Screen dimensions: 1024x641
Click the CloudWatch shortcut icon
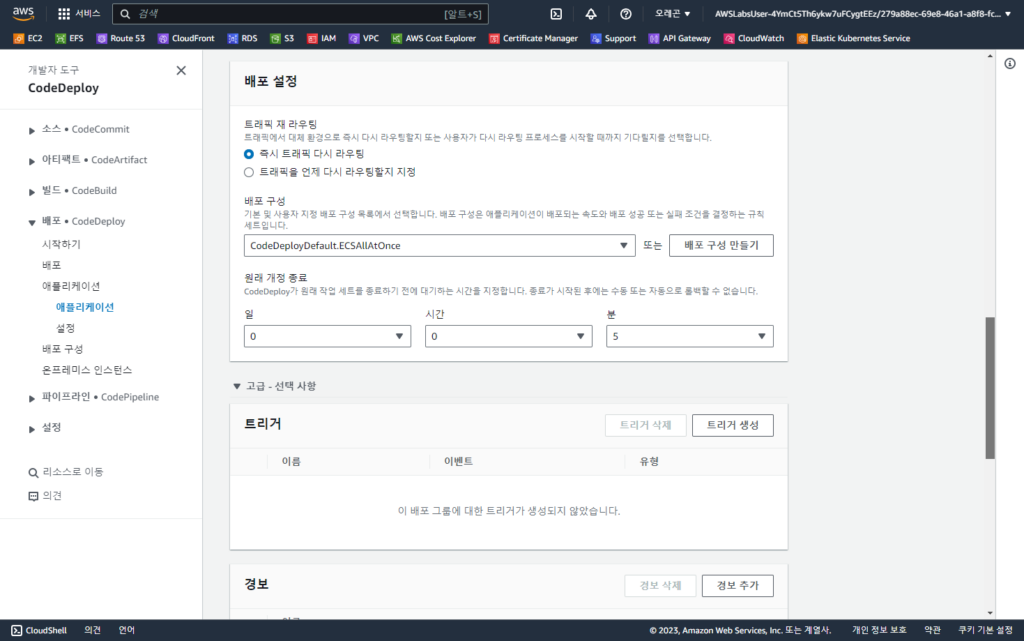click(x=729, y=39)
